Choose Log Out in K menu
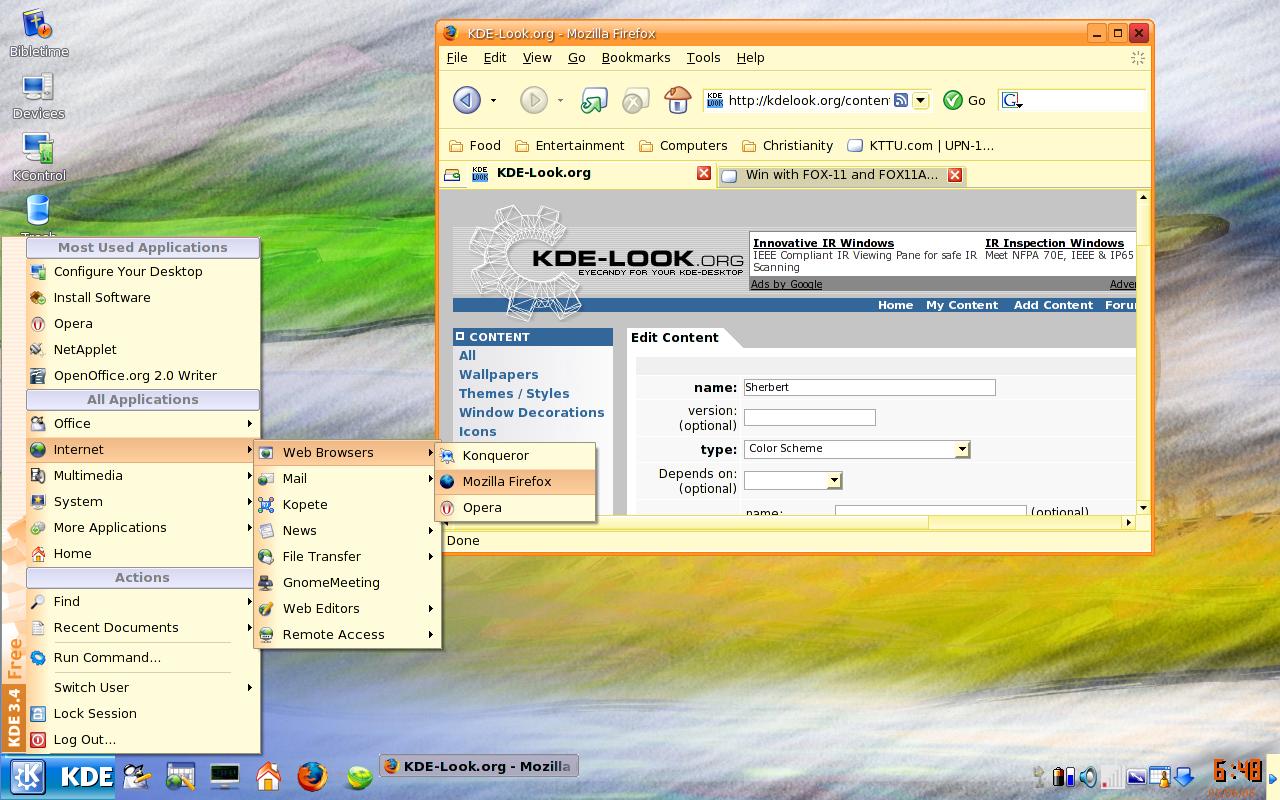1280x800 pixels. tap(142, 739)
